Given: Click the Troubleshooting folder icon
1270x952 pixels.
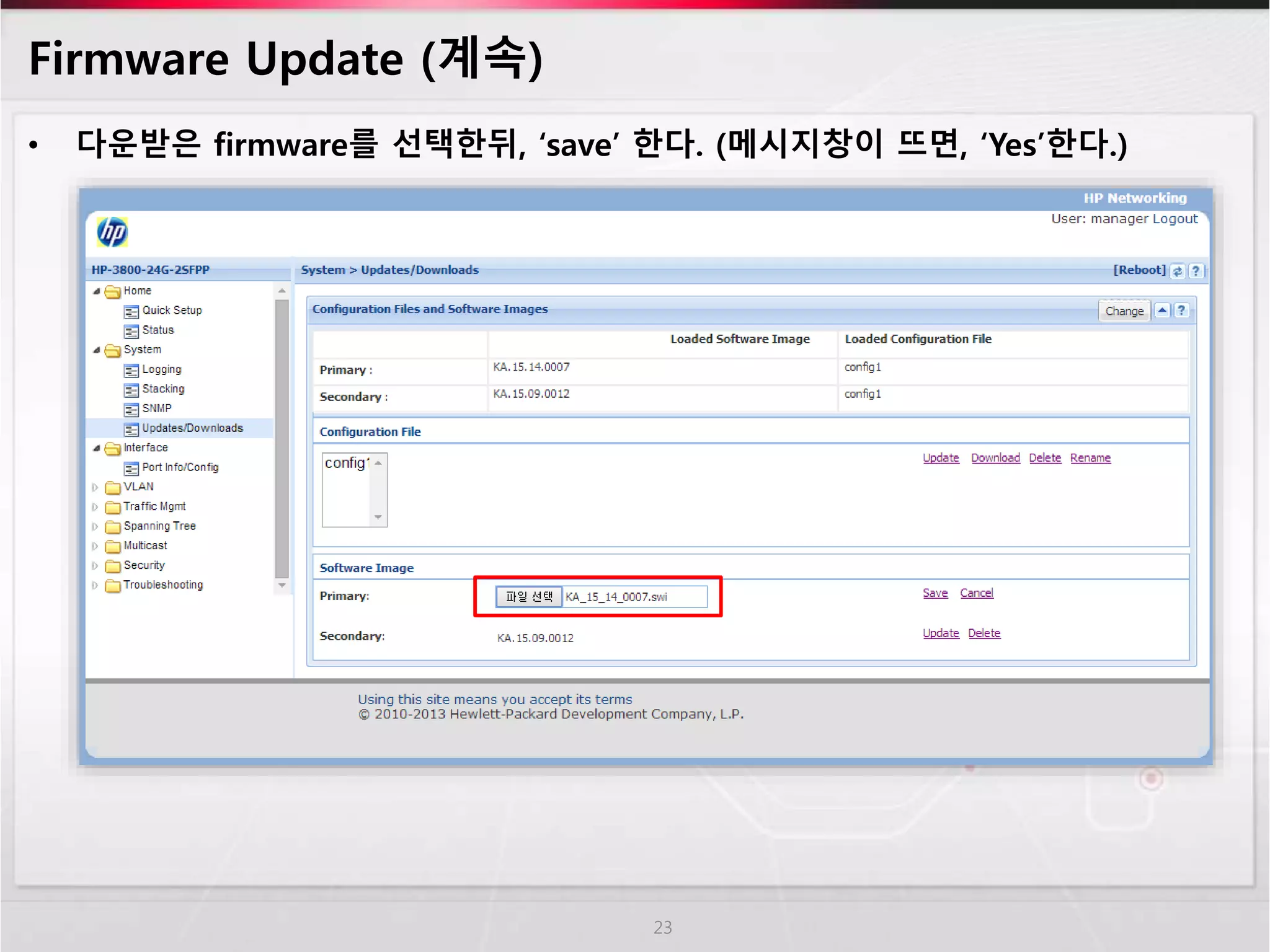Looking at the screenshot, I should tap(113, 586).
